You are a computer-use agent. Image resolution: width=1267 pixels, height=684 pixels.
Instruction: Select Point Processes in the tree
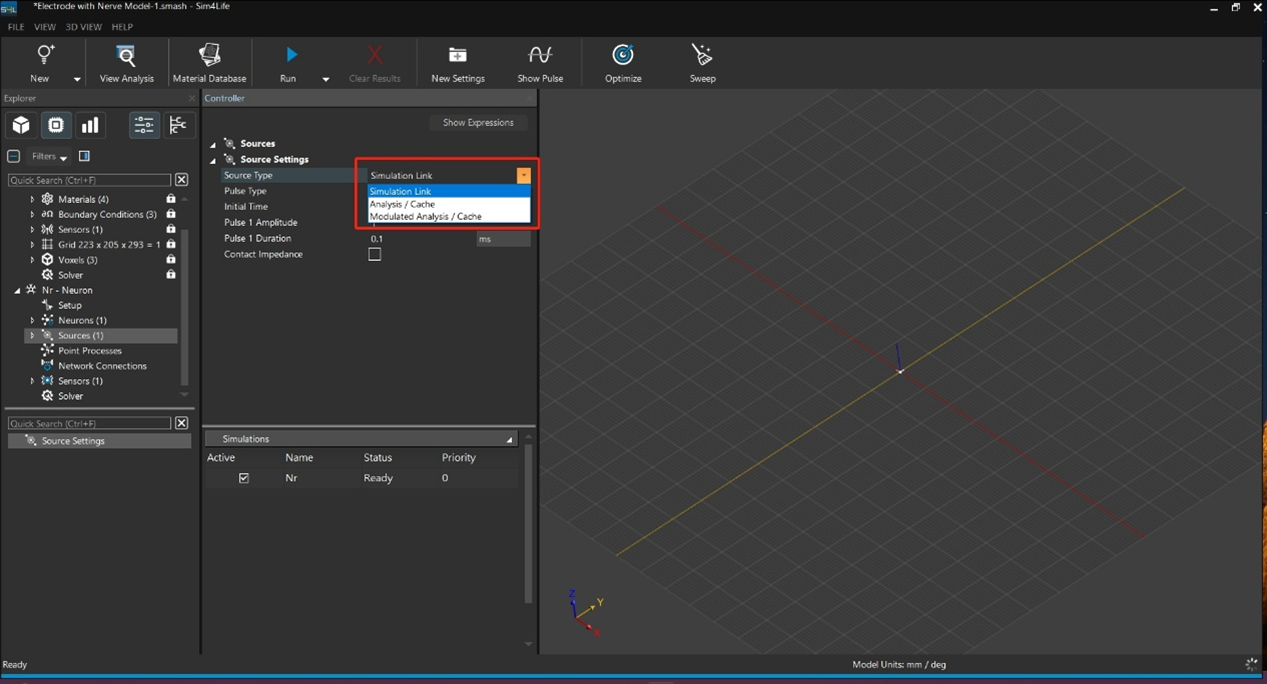(x=89, y=351)
